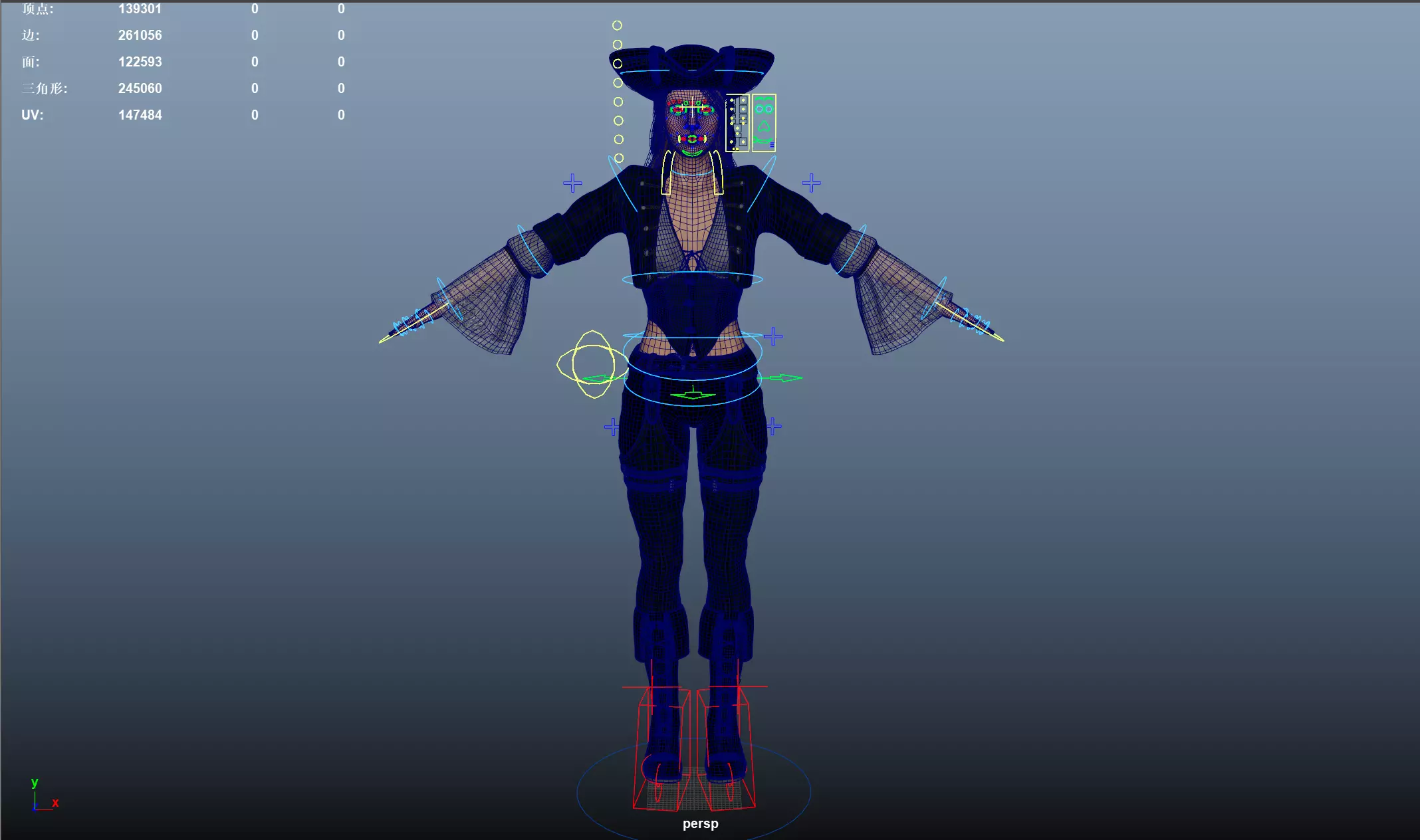Image resolution: width=1420 pixels, height=840 pixels.
Task: Select the cyan eye circles in face picker panel
Action: (764, 109)
